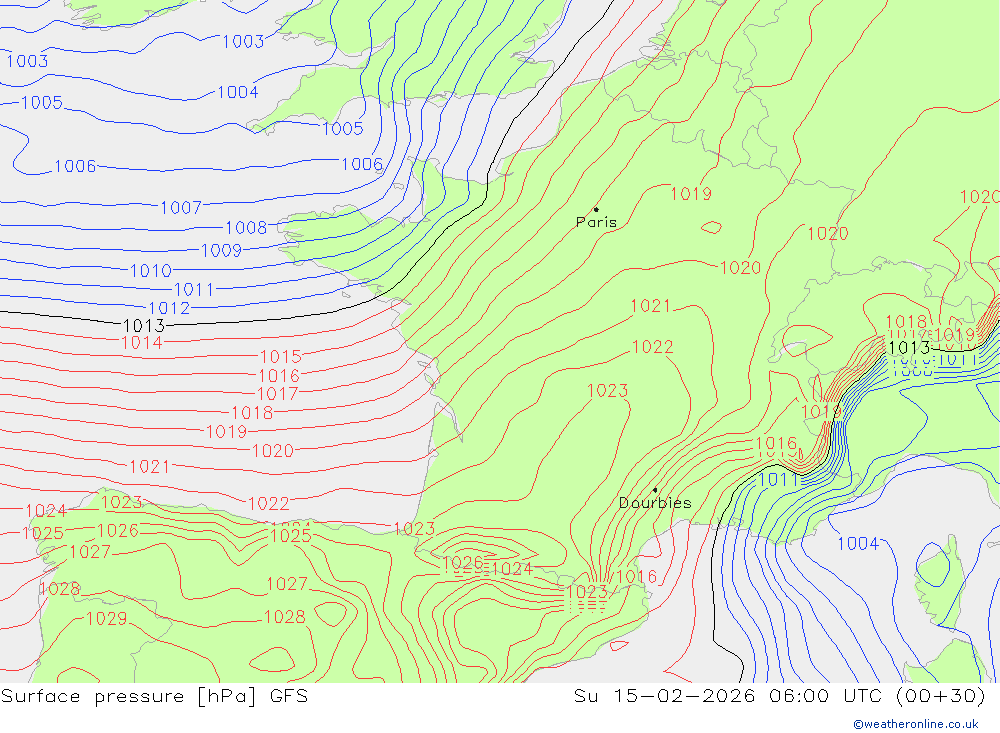
Task: Click the Paris city label
Action: (x=596, y=222)
